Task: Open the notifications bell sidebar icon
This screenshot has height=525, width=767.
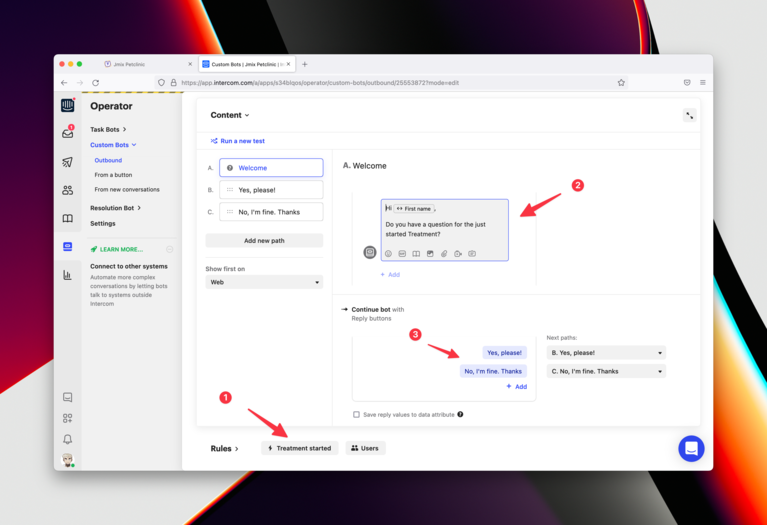Action: [68, 439]
